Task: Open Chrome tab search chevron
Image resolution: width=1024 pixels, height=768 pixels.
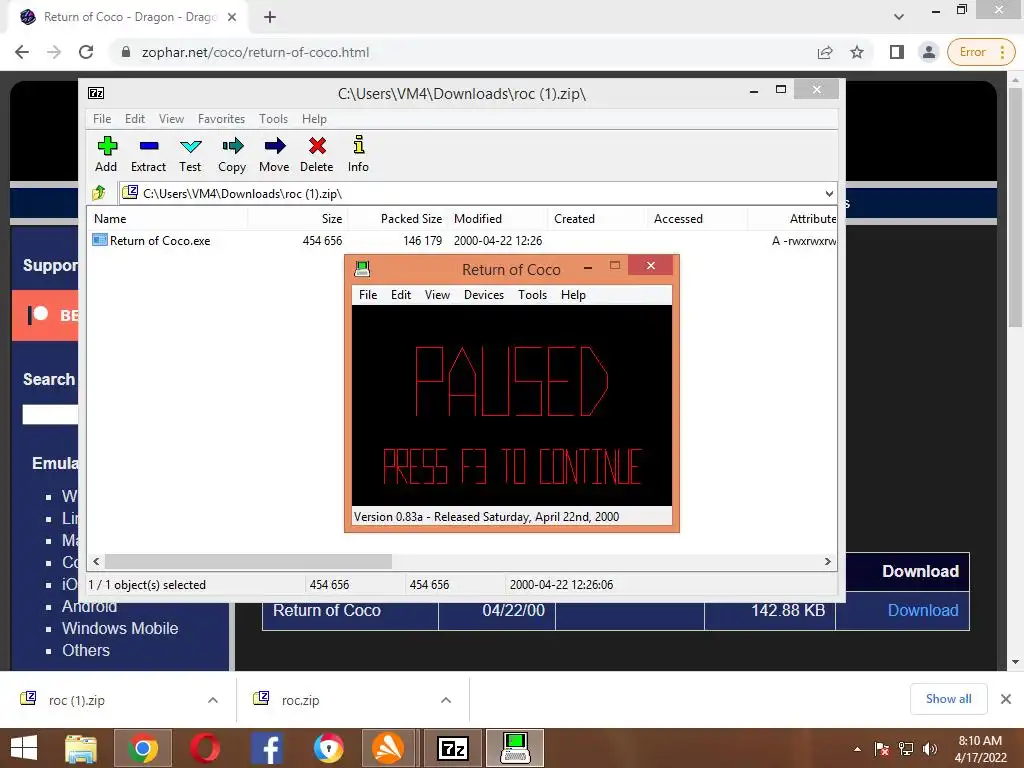Action: tap(899, 17)
